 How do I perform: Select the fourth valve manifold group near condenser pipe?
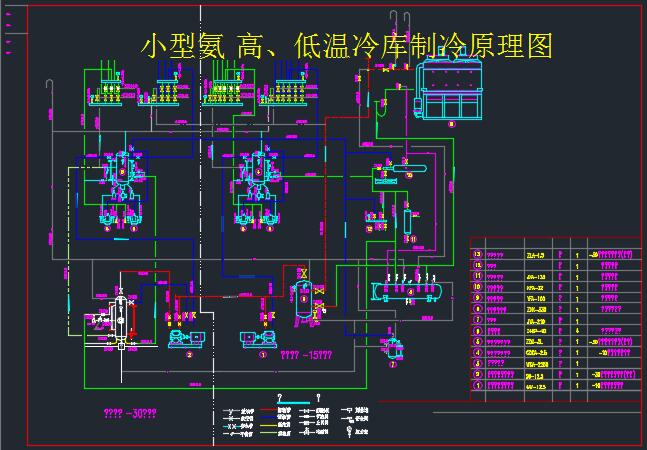pyautogui.click(x=285, y=87)
